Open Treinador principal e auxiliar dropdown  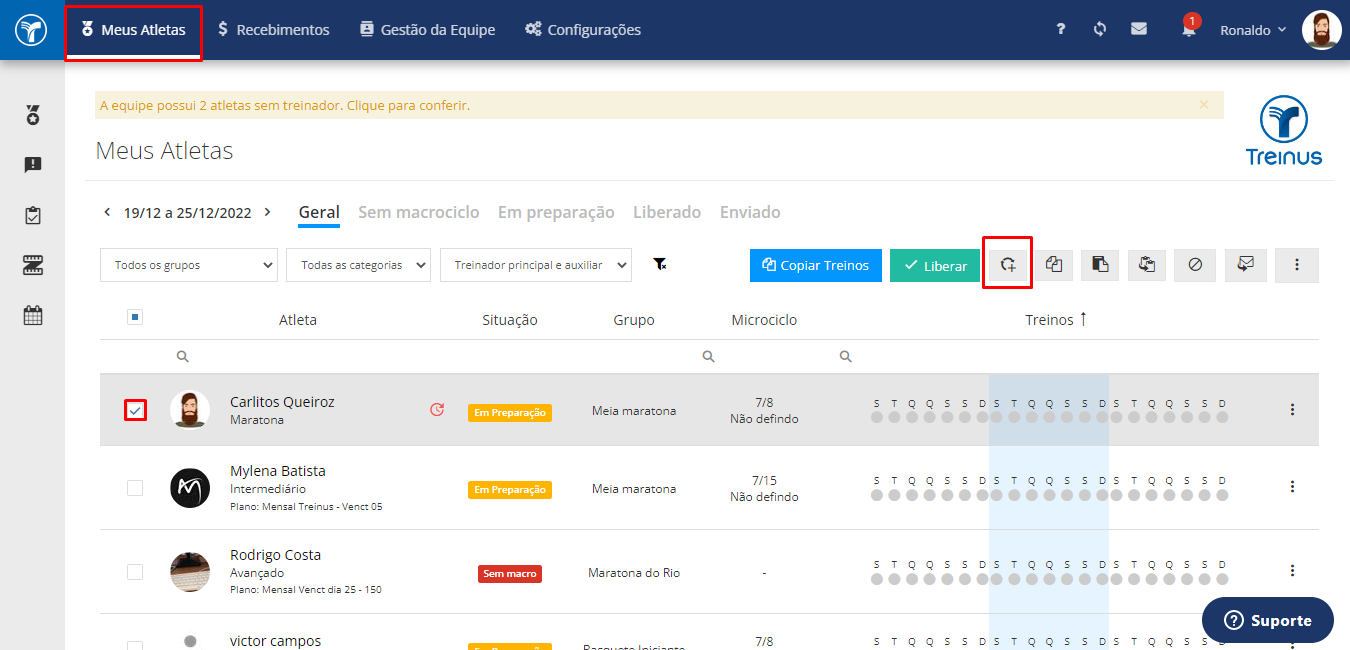click(536, 265)
